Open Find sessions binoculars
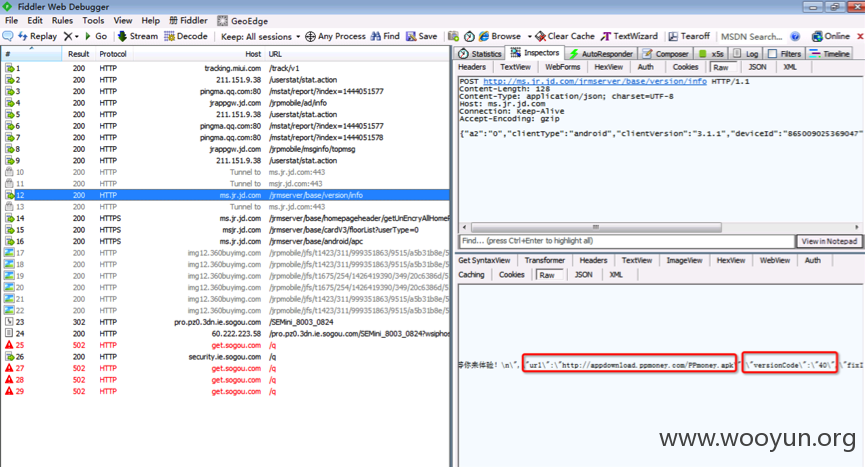865x467 pixels. 385,36
